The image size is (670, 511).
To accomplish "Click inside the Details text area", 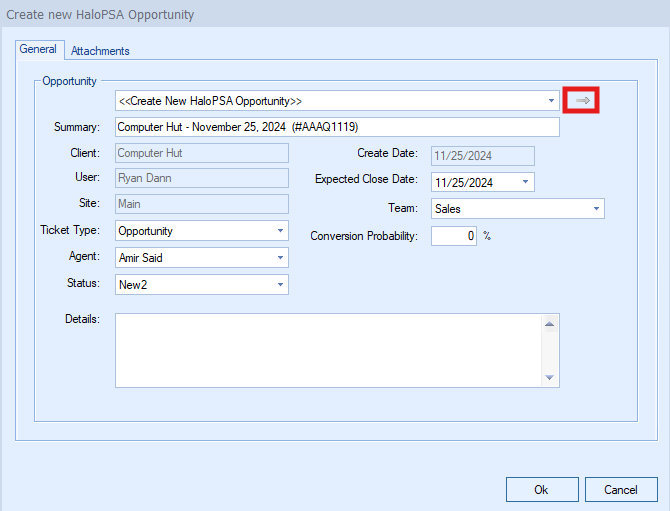I will (x=327, y=349).
